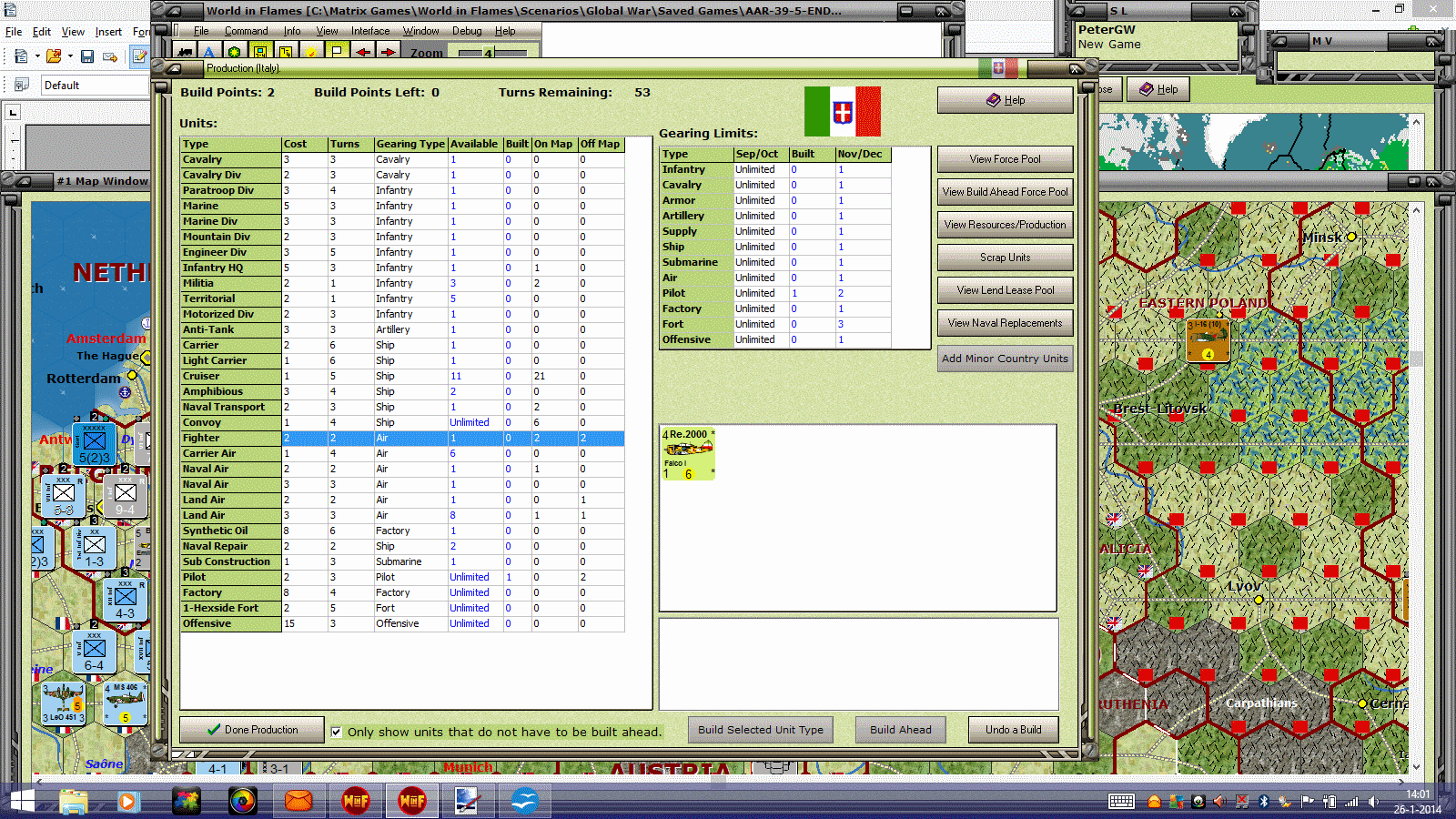Screen dimensions: 1456x819
Task: Click the send document as email icon
Action: (110, 56)
